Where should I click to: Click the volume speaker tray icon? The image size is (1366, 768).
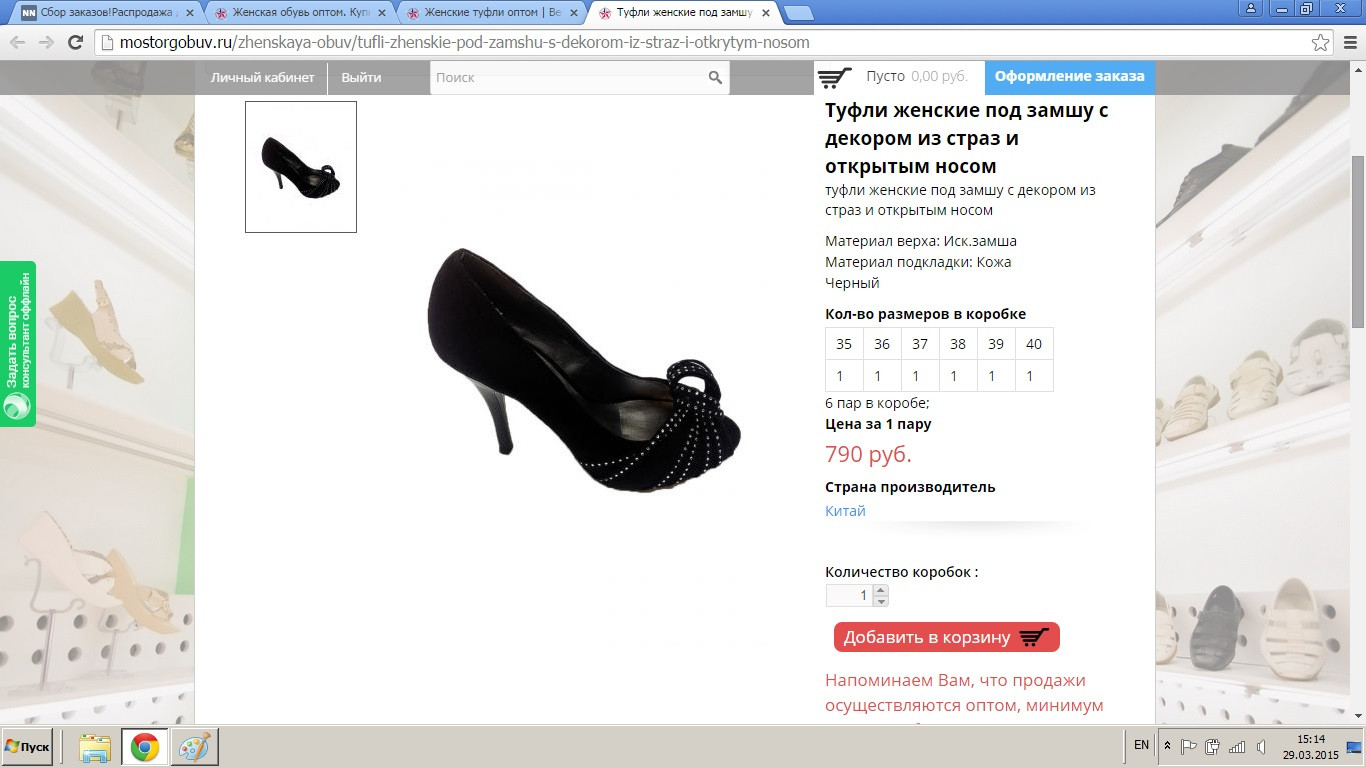(1261, 746)
